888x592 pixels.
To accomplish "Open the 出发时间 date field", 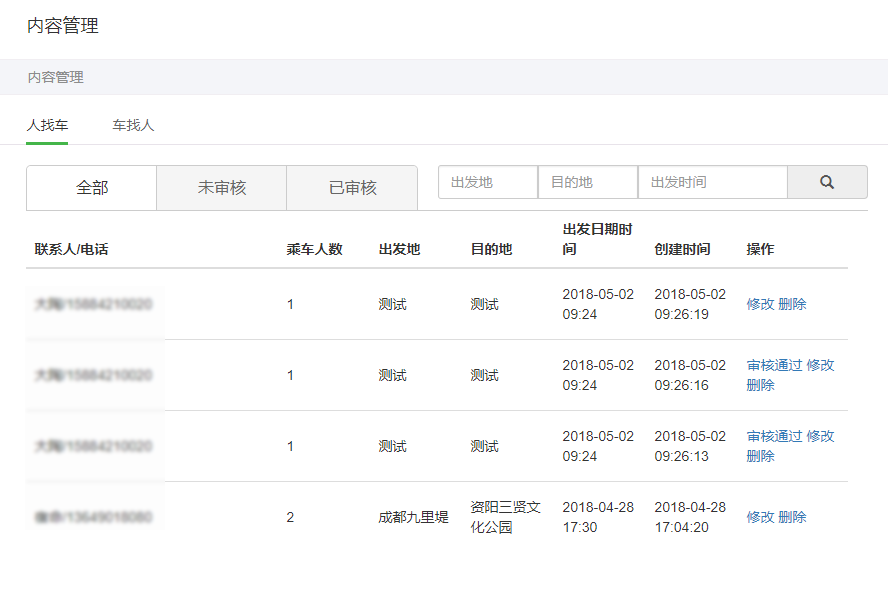I will point(712,182).
